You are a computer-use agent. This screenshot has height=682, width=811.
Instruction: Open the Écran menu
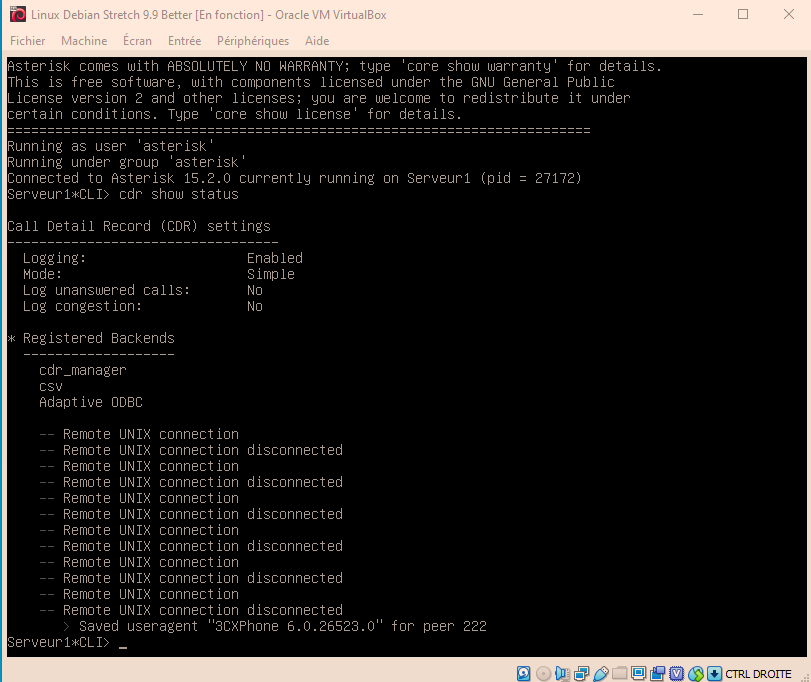(x=138, y=41)
